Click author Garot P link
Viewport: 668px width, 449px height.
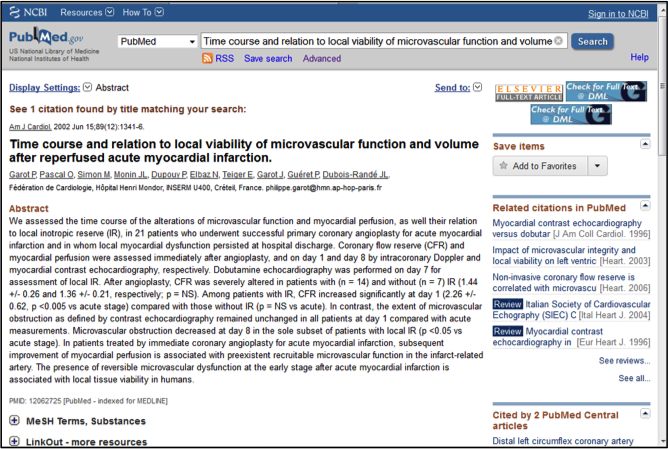pos(23,174)
